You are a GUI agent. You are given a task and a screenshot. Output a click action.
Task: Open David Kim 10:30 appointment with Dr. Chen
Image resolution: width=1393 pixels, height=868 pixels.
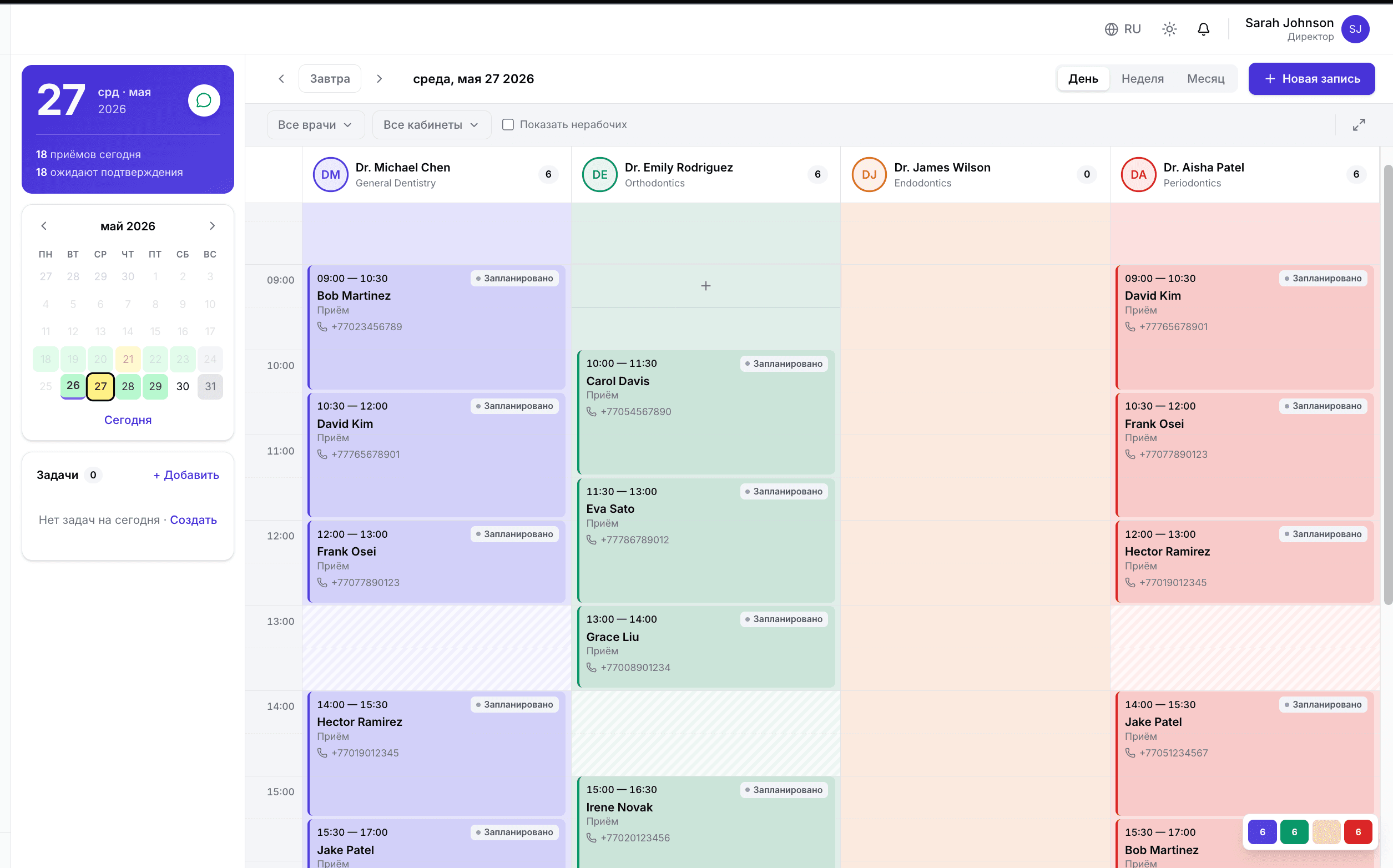point(436,455)
